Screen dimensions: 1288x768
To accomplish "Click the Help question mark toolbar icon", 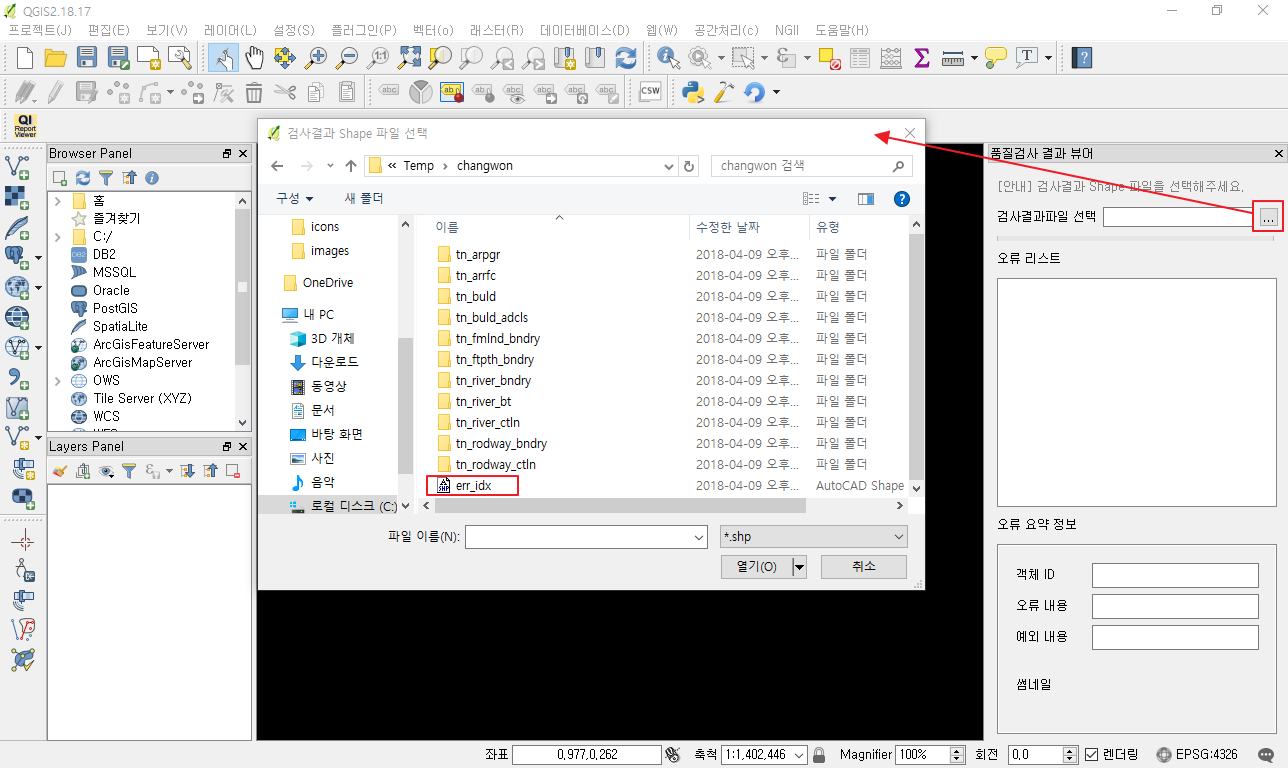I will tap(1081, 58).
